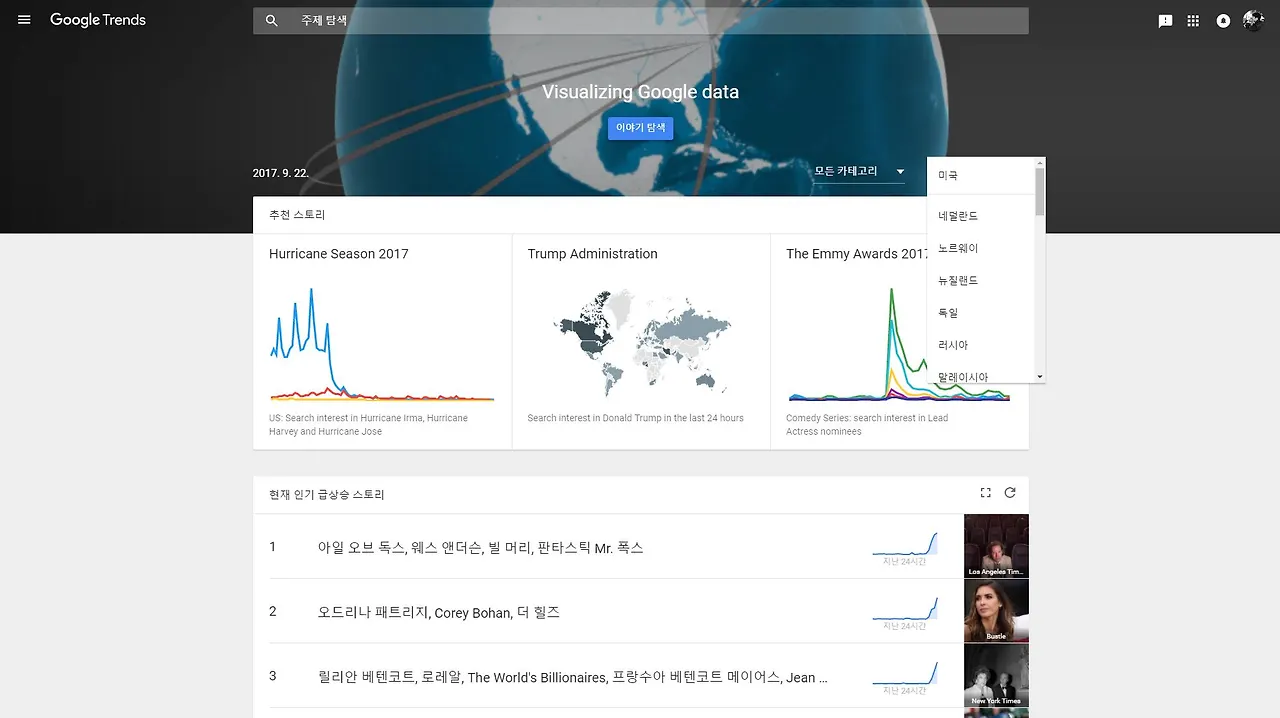1280x718 pixels.
Task: Open the send feedback icon
Action: click(x=1165, y=21)
